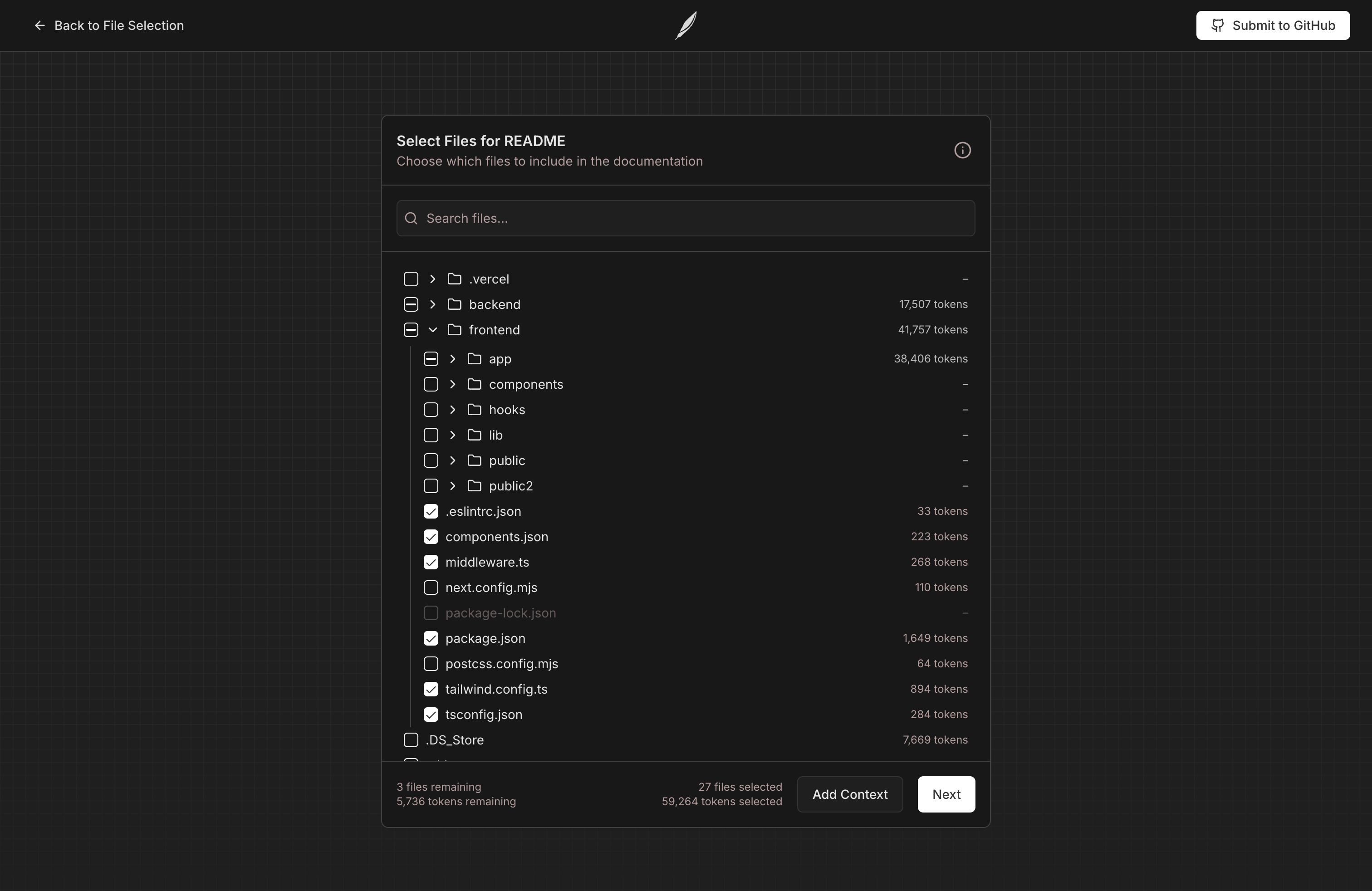The image size is (1372, 891).
Task: Click the components.json file name
Action: pyautogui.click(x=497, y=537)
